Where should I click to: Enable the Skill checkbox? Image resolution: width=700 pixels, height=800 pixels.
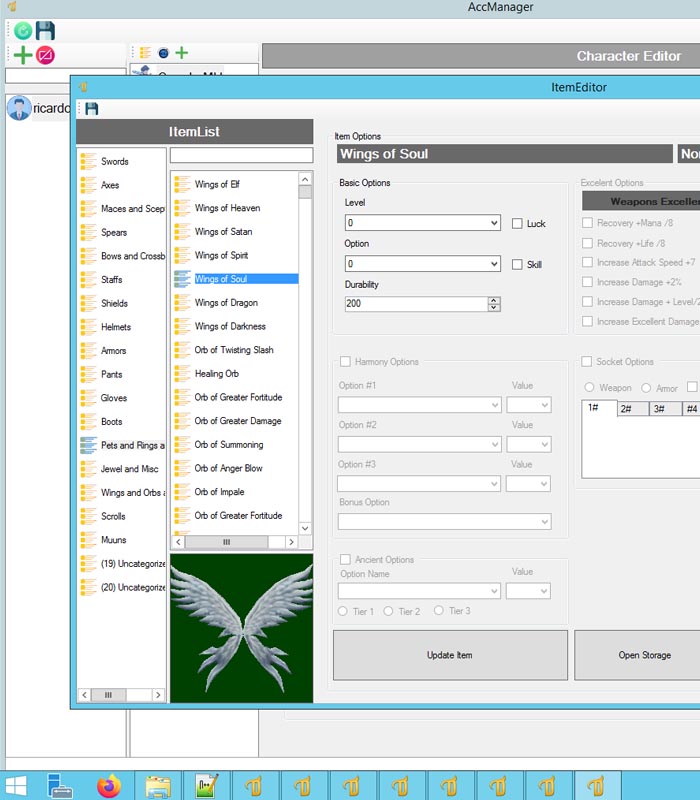[517, 264]
